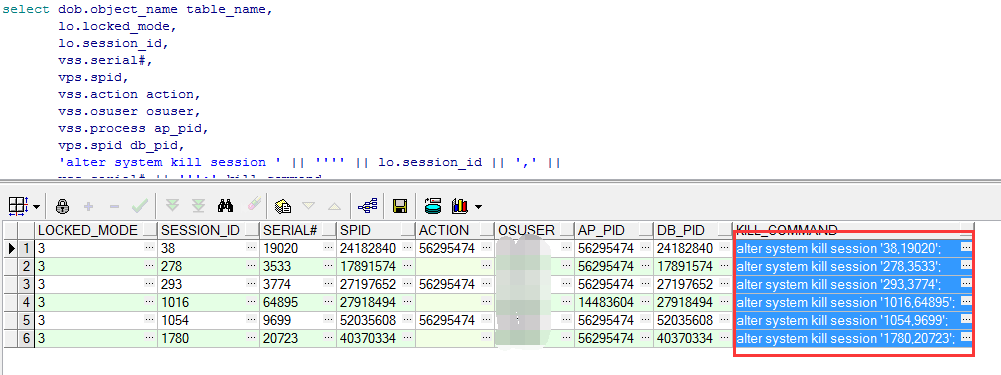Click the Insert record plus icon
Viewport: 1001px width, 375px height.
(x=89, y=206)
